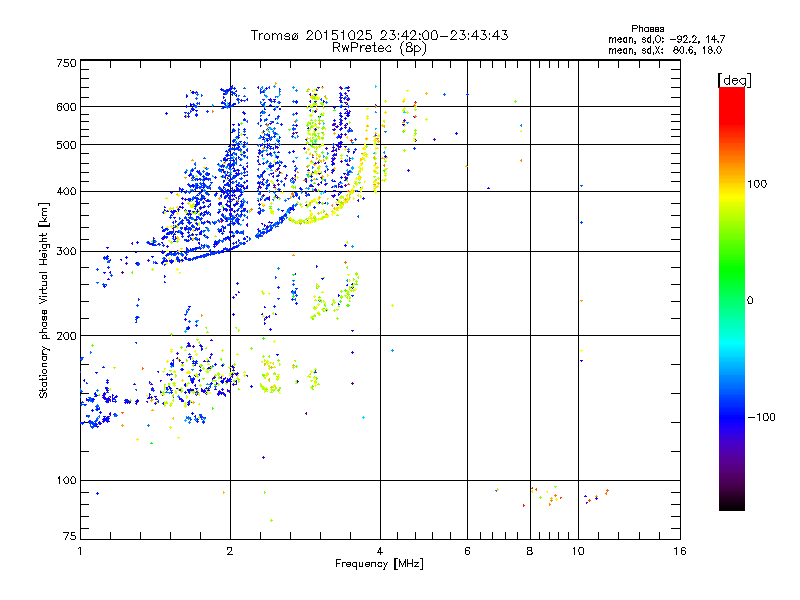Click the x-axis '2' tick label

[x=230, y=551]
